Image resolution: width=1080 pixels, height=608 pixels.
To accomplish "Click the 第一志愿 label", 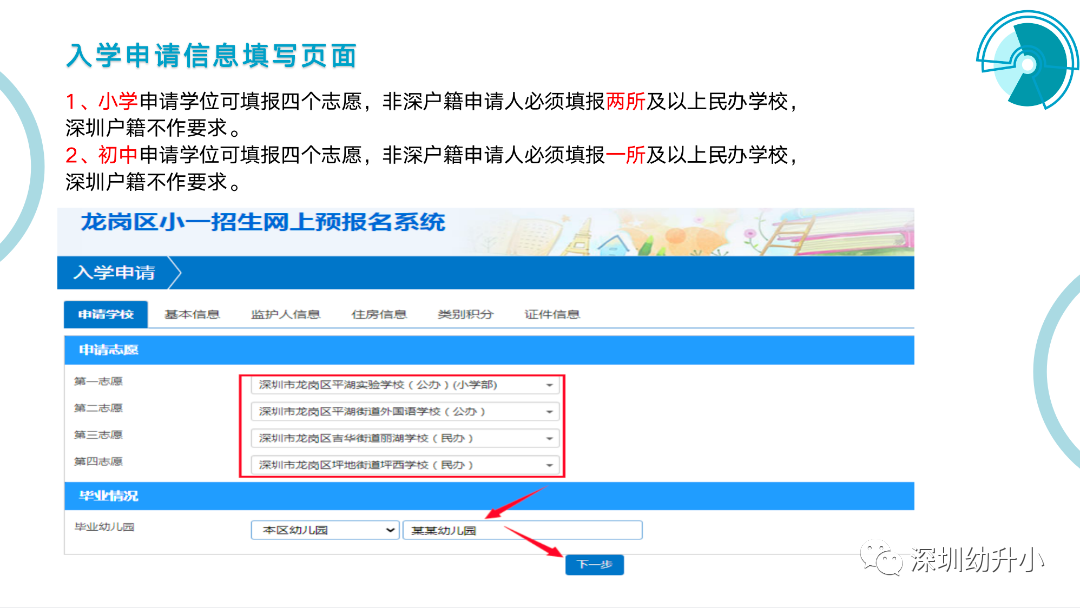I will click(98, 381).
